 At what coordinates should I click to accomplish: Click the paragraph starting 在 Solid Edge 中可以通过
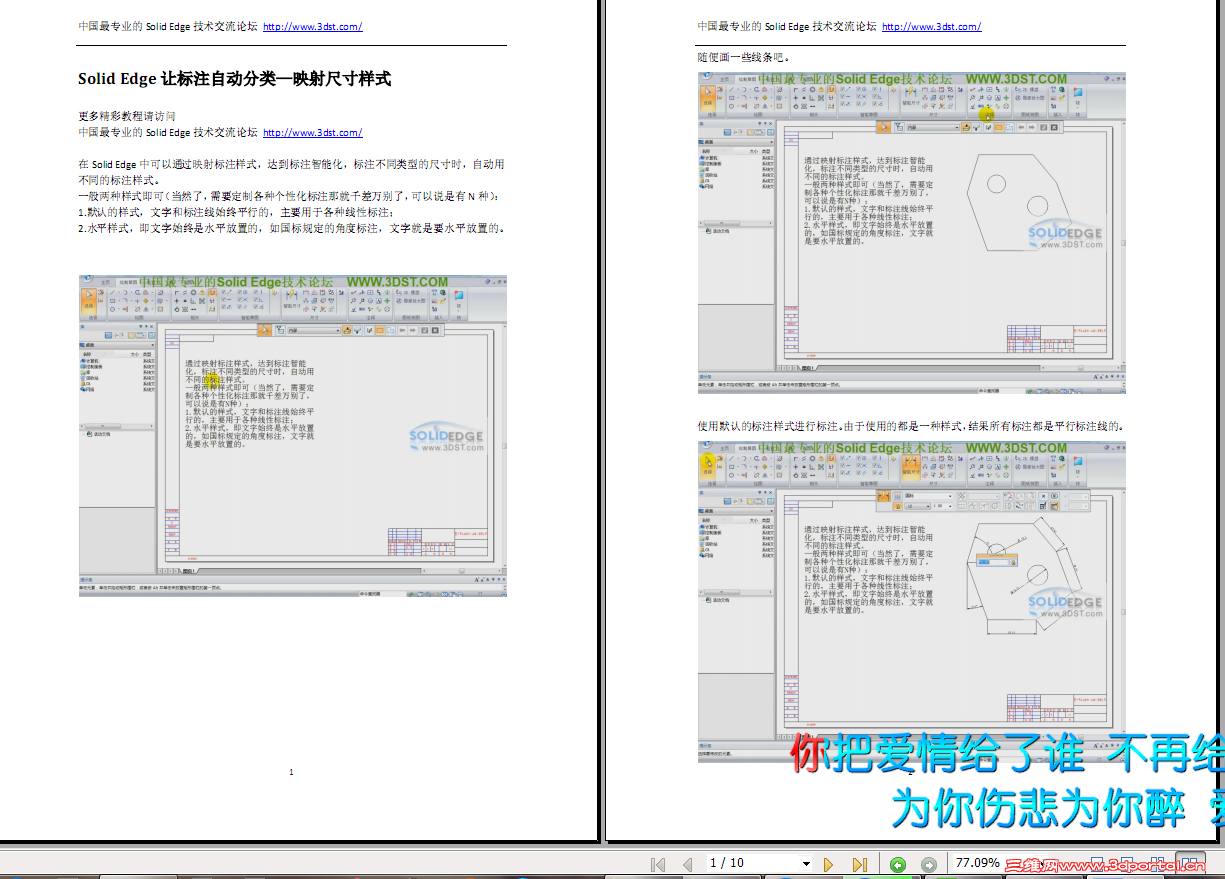point(291,172)
